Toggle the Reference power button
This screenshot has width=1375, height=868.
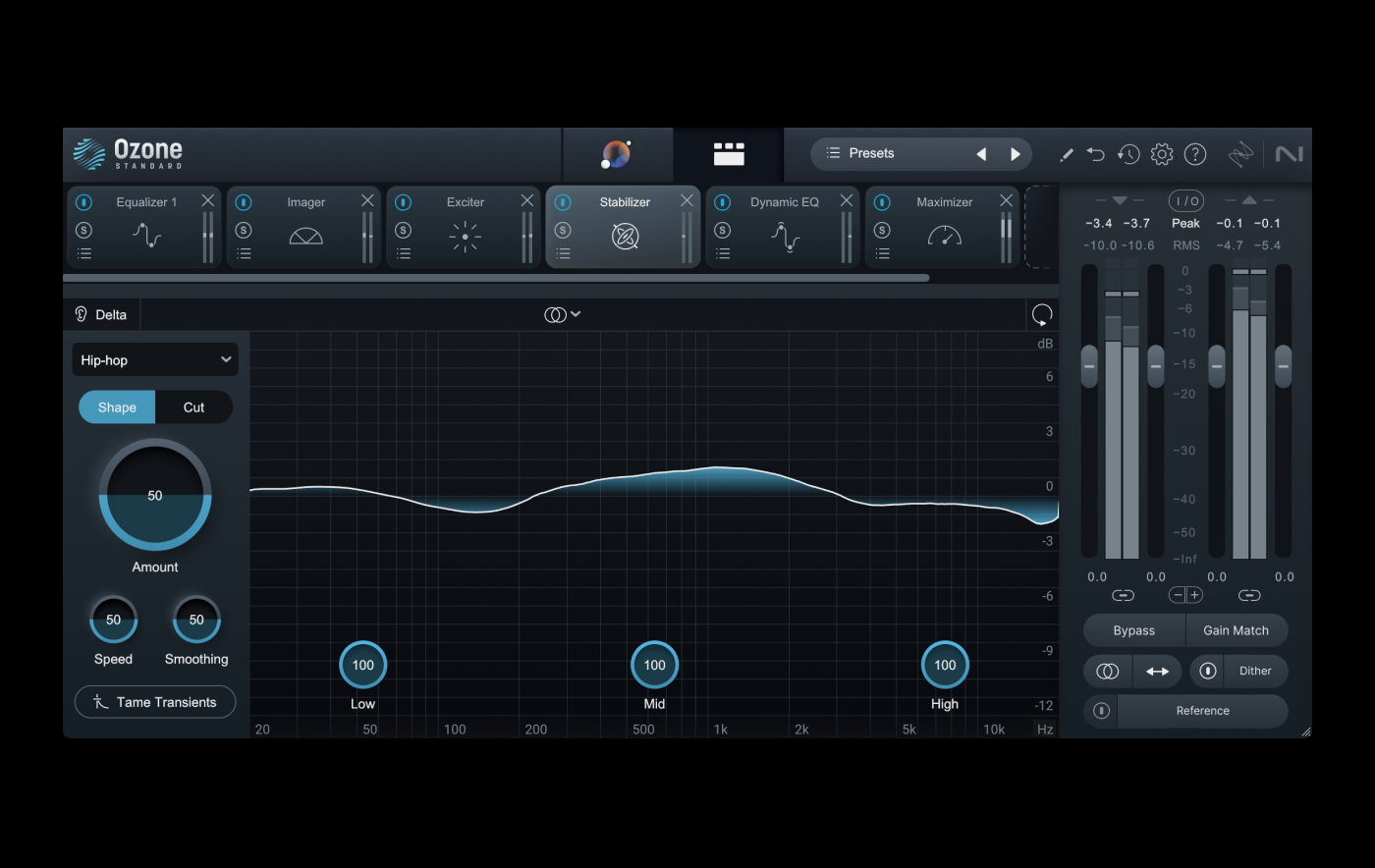point(1101,711)
